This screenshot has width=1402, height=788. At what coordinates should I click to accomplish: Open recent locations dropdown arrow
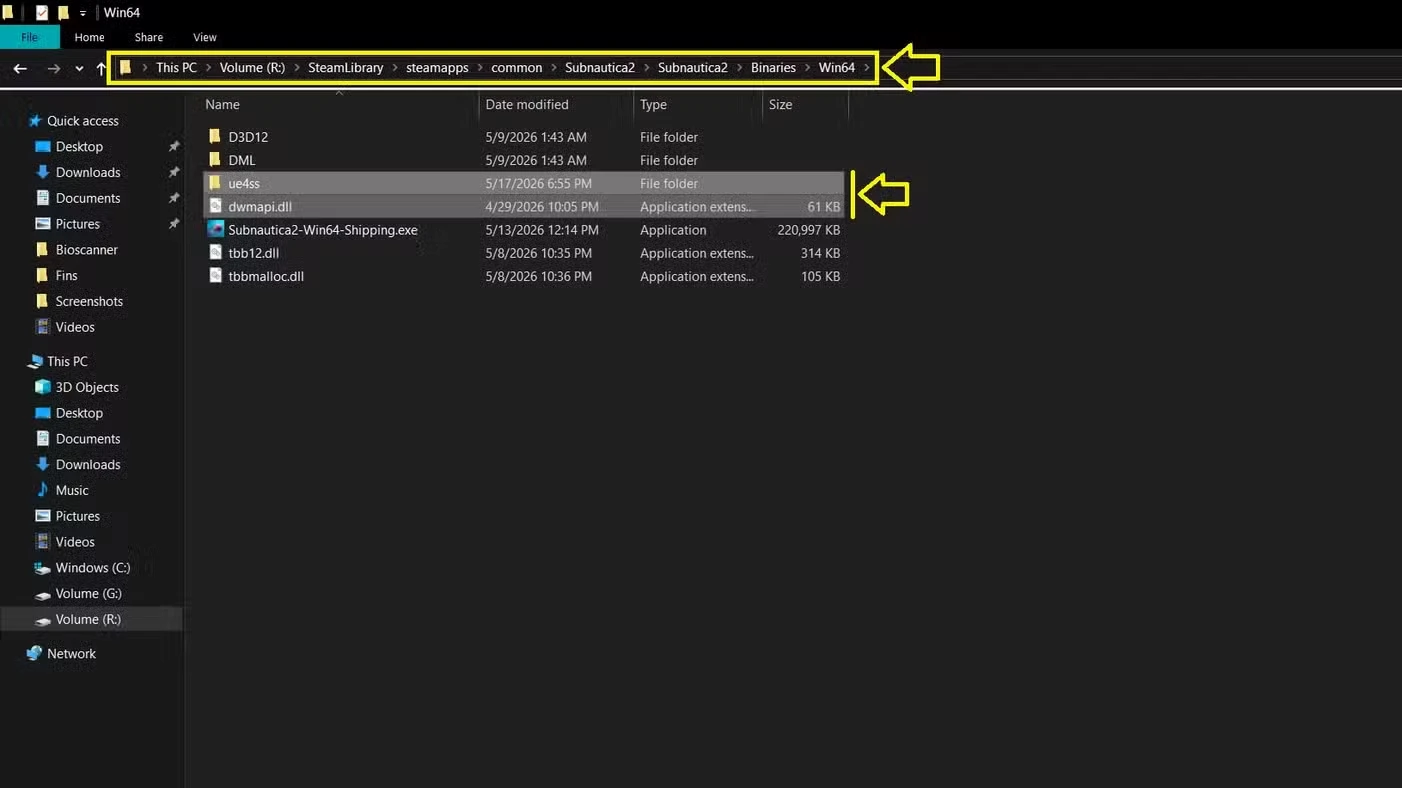pos(79,68)
